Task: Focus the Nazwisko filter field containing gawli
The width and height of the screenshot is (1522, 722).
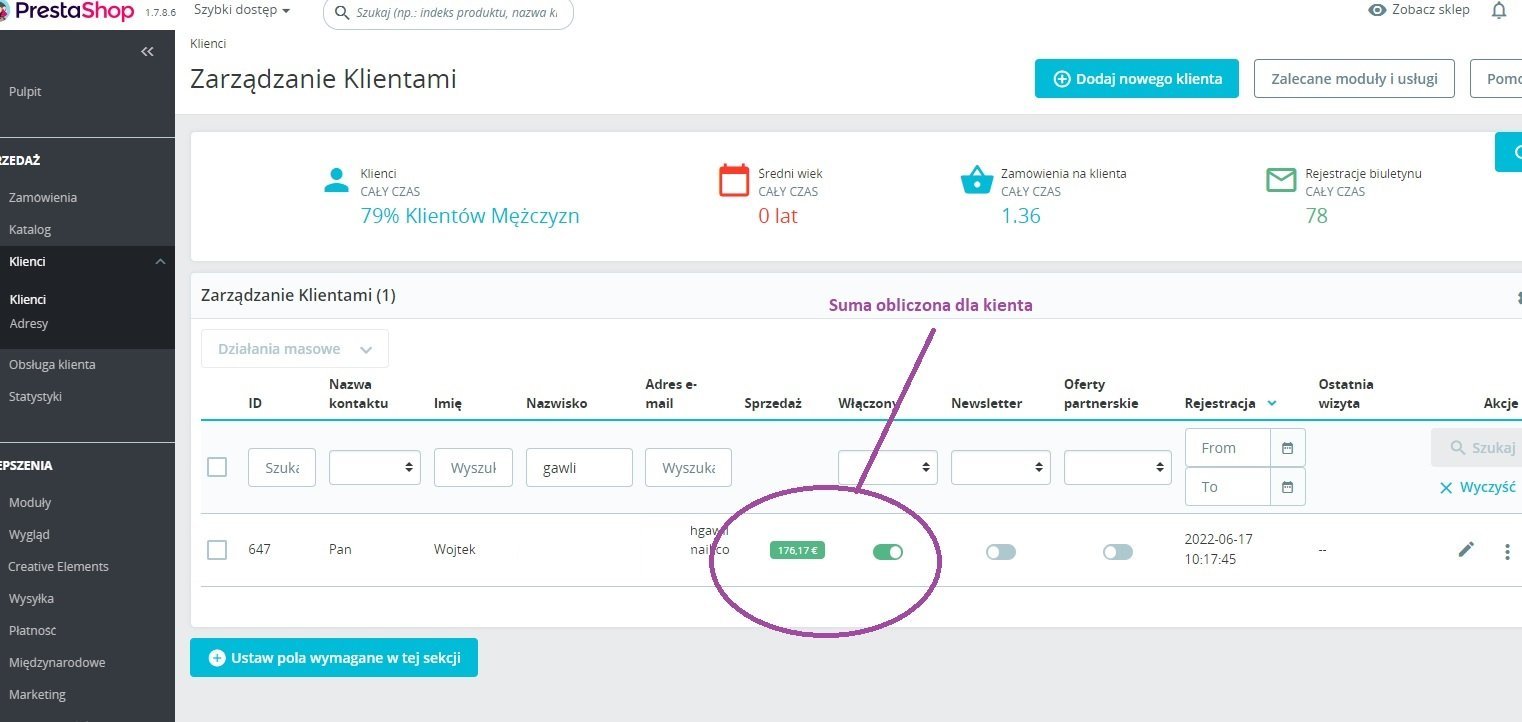Action: [579, 467]
